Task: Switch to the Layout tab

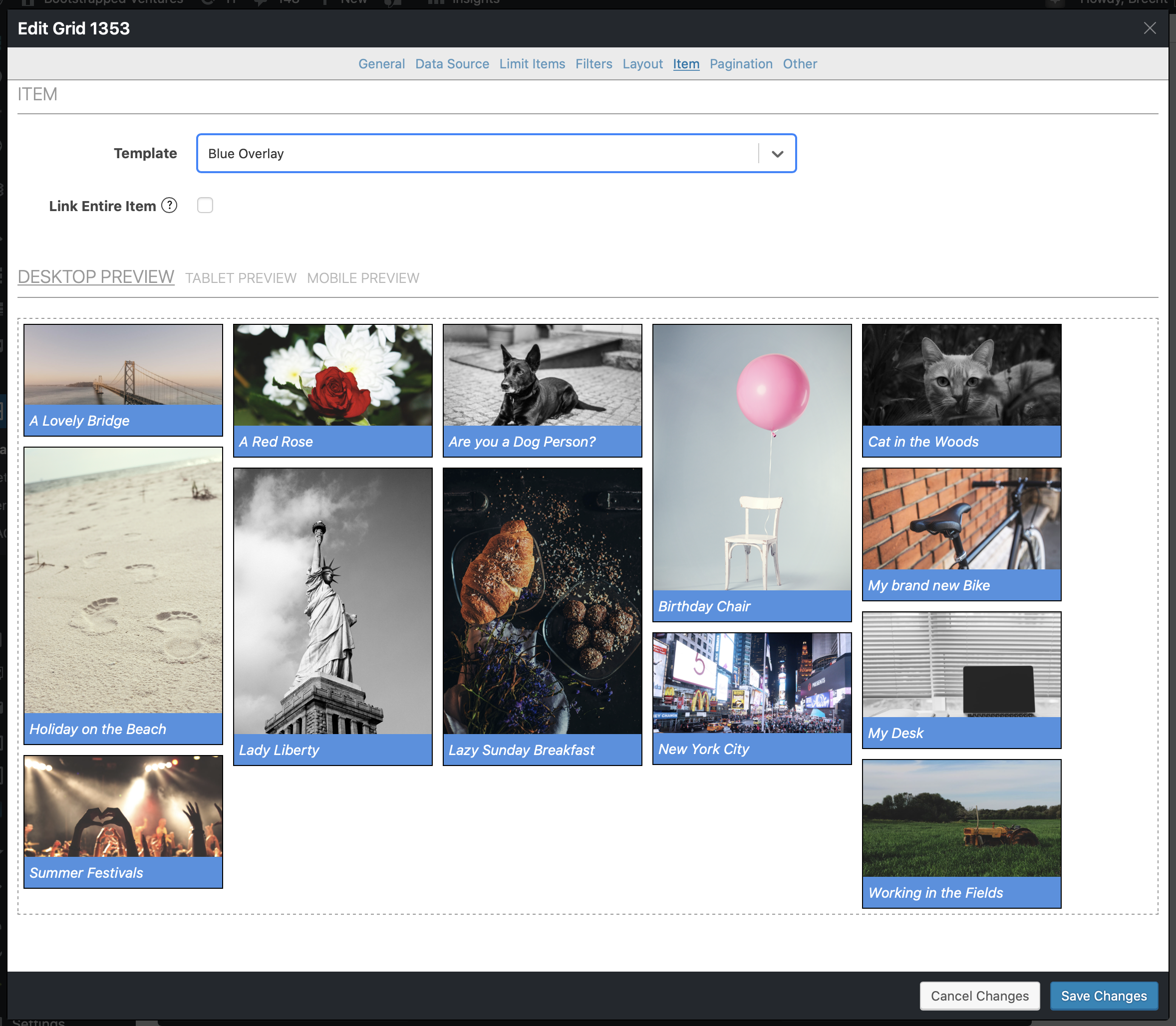Action: (642, 63)
